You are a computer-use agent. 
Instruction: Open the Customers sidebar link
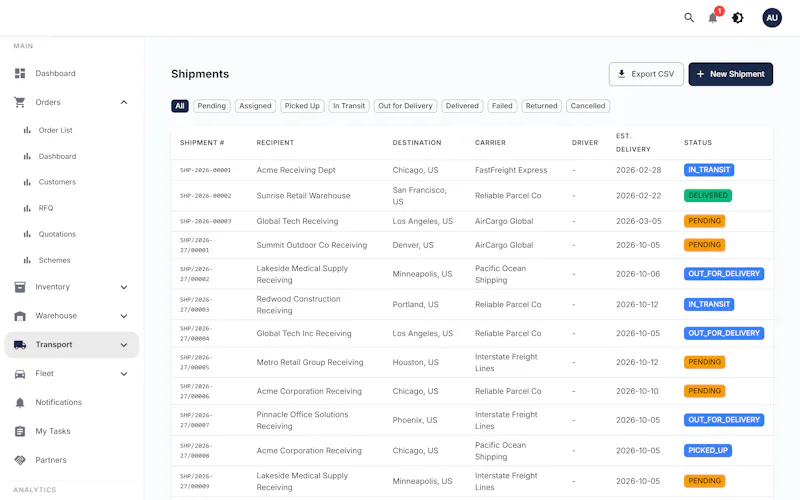pyautogui.click(x=57, y=182)
